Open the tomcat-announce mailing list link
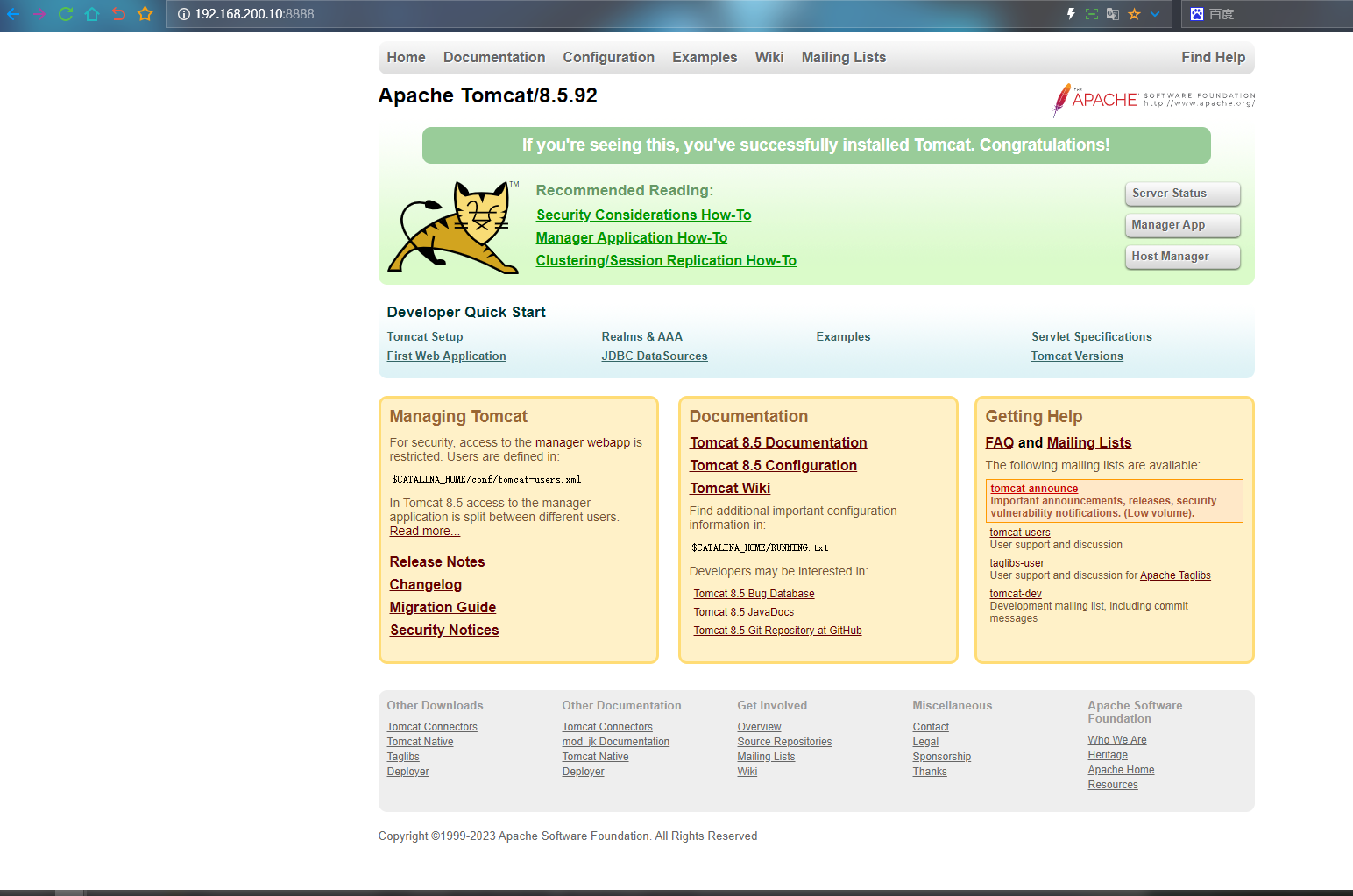The image size is (1353, 896). point(1035,489)
